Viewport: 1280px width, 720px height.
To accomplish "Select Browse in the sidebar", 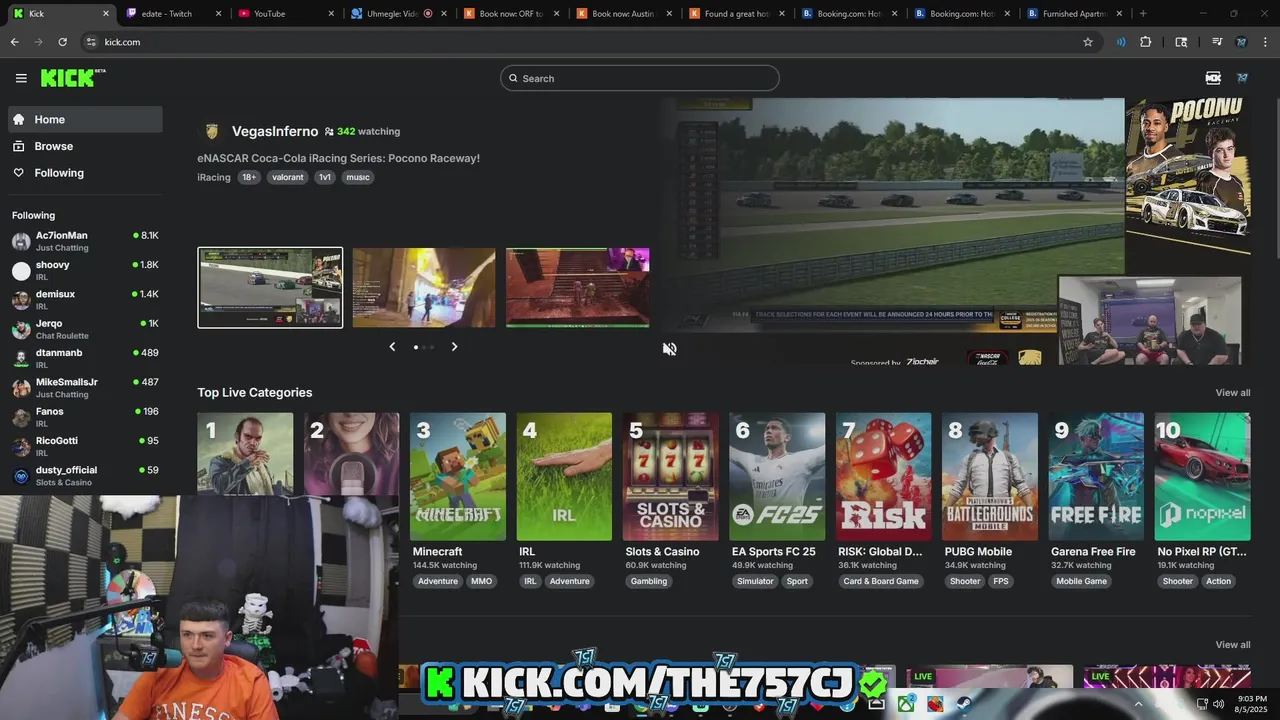I will 85,146.
